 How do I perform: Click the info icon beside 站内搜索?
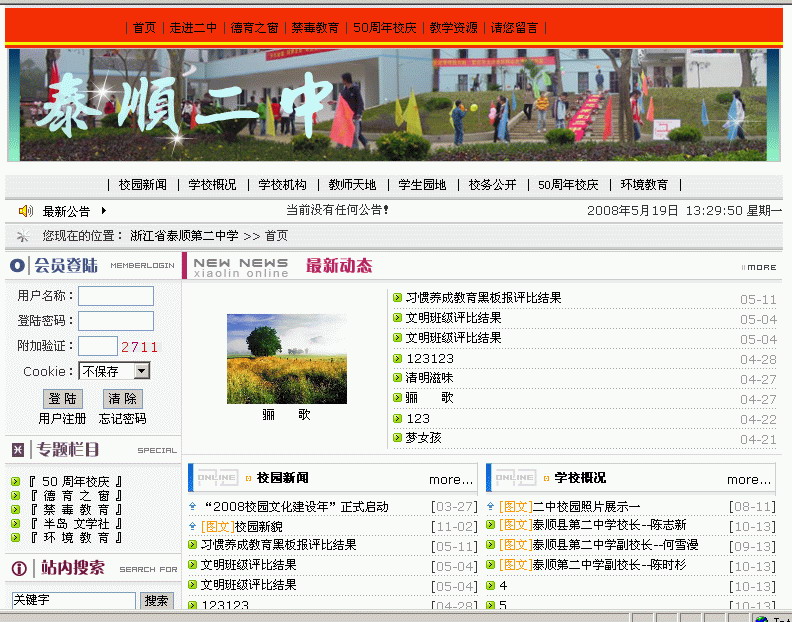[x=19, y=568]
